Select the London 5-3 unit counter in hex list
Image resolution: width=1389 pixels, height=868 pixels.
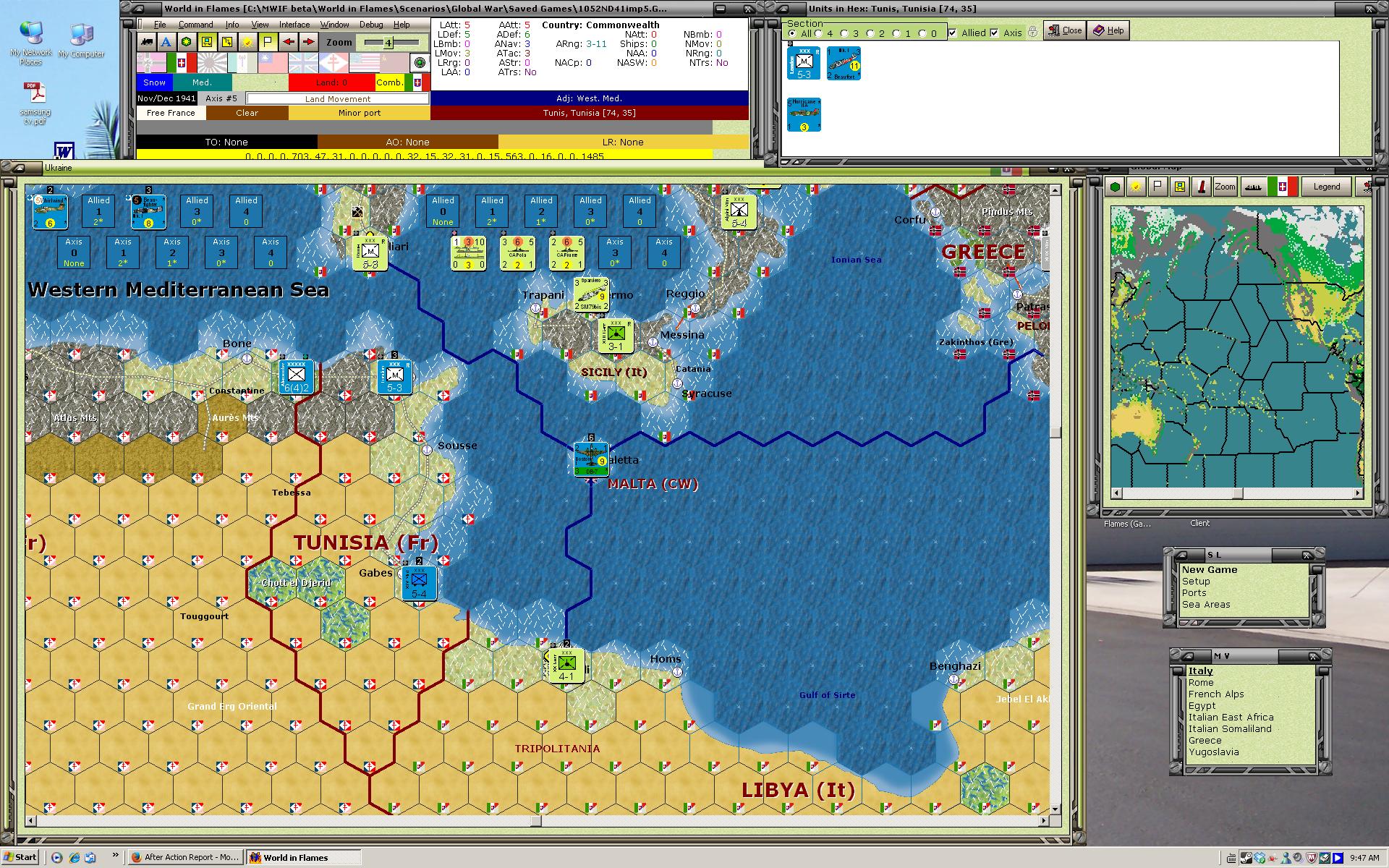click(804, 63)
